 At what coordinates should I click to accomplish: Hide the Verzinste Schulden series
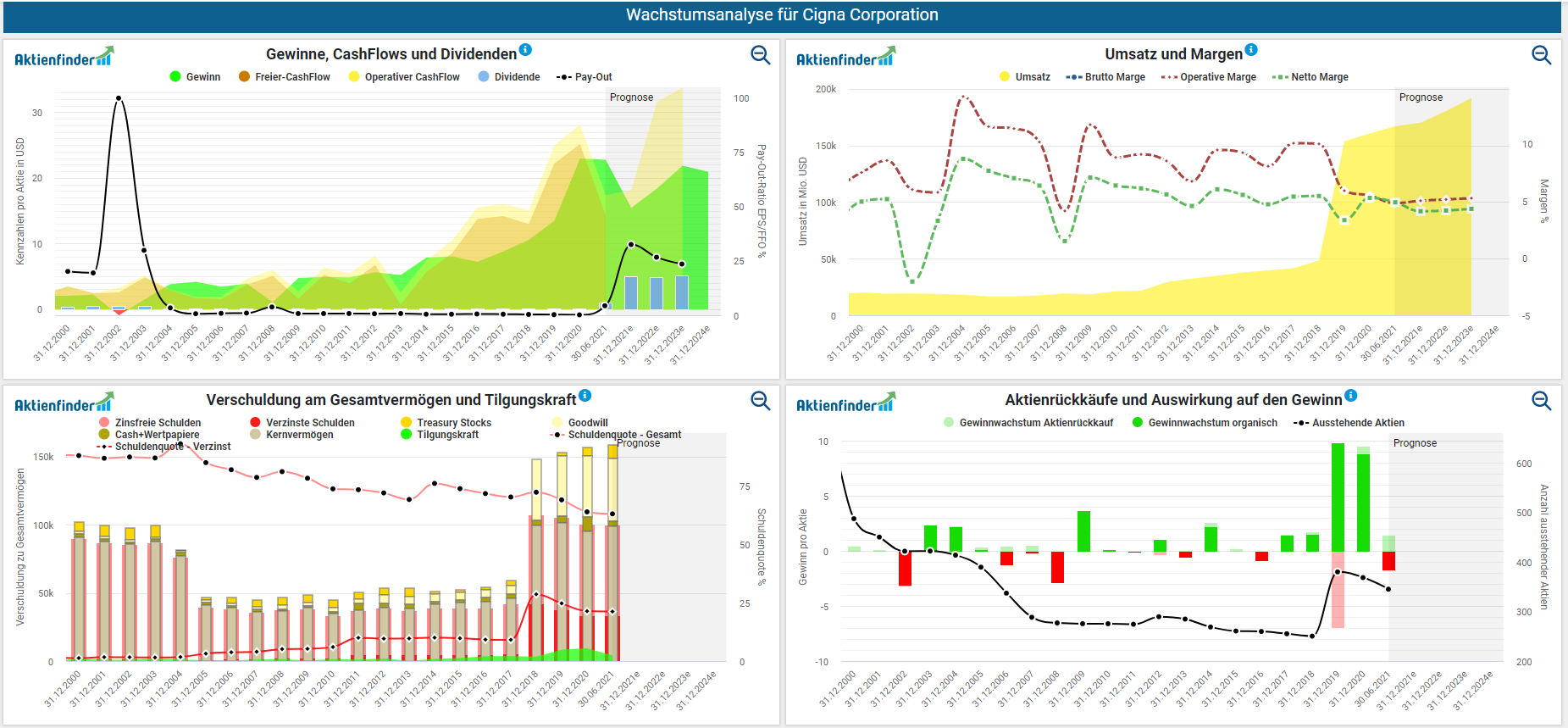point(302,423)
